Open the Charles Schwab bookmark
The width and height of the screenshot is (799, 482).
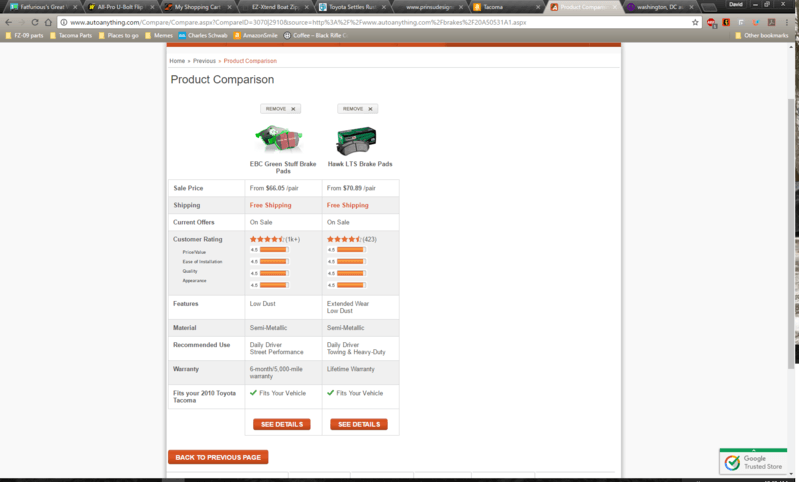[x=203, y=36]
